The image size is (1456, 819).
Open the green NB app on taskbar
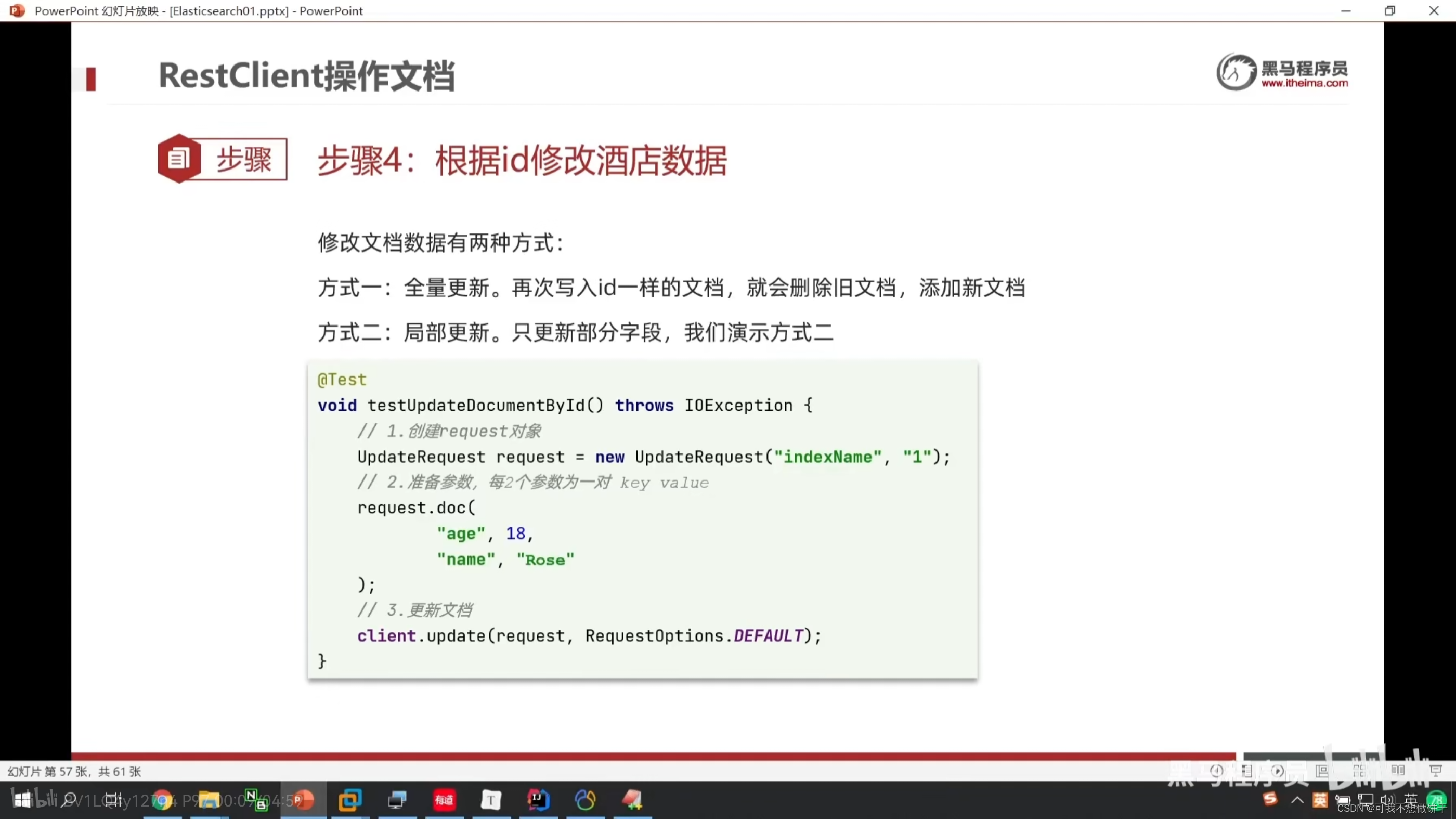255,799
